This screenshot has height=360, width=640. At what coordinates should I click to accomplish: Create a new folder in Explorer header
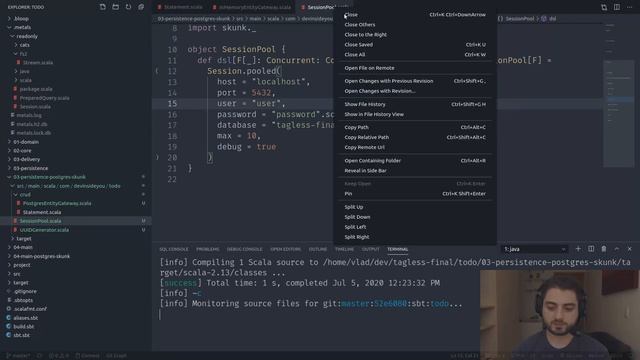[x=116, y=7]
